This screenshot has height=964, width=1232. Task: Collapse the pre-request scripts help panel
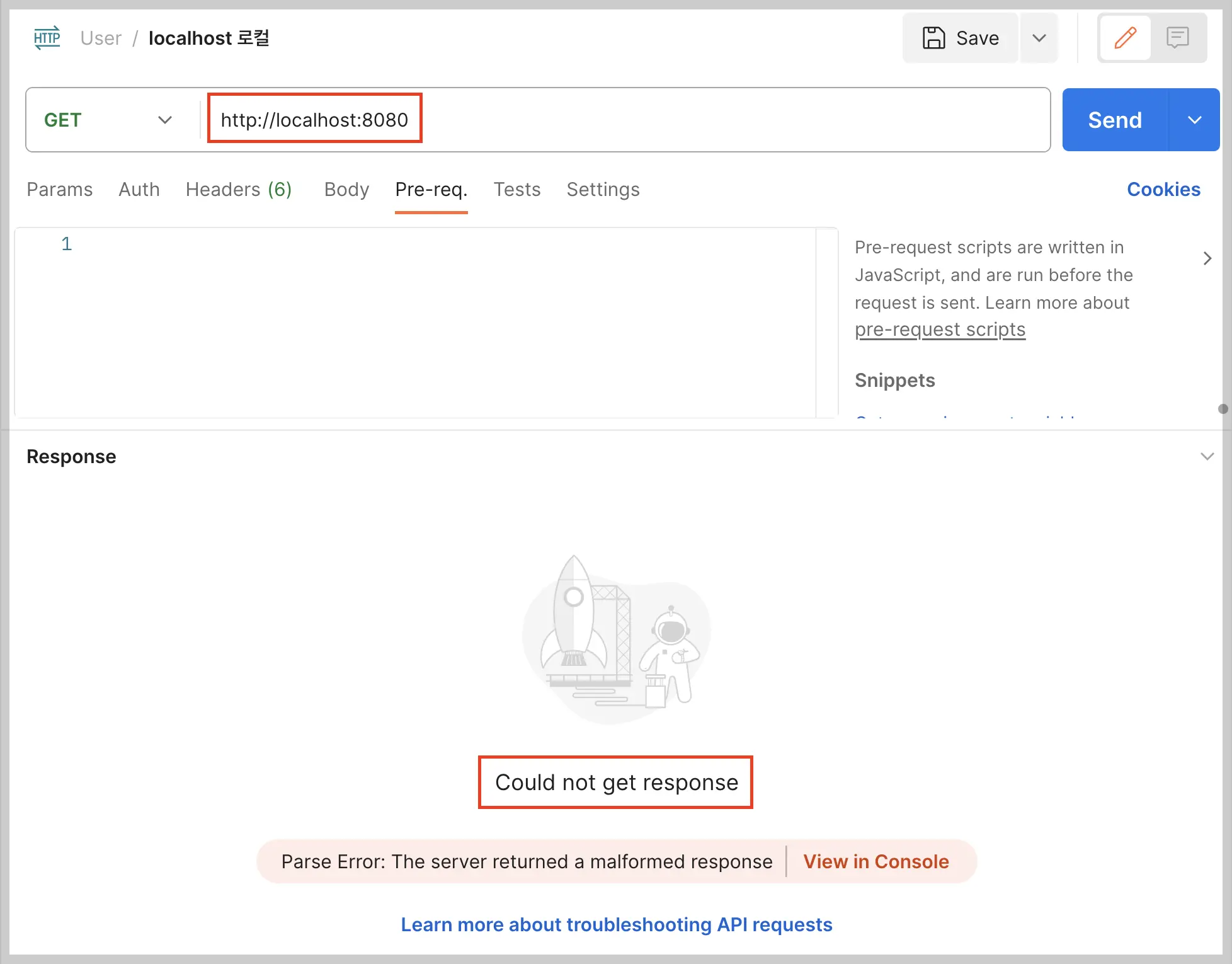click(1207, 258)
